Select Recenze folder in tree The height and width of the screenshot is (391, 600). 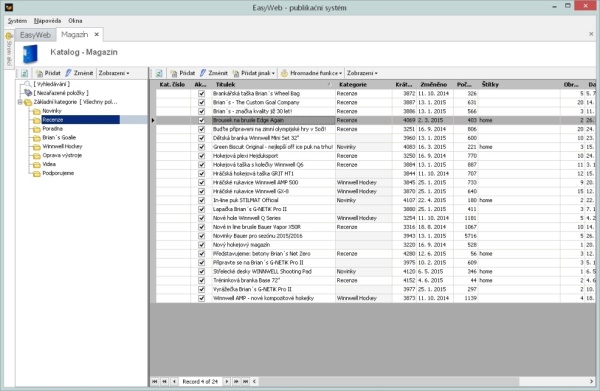80,120
